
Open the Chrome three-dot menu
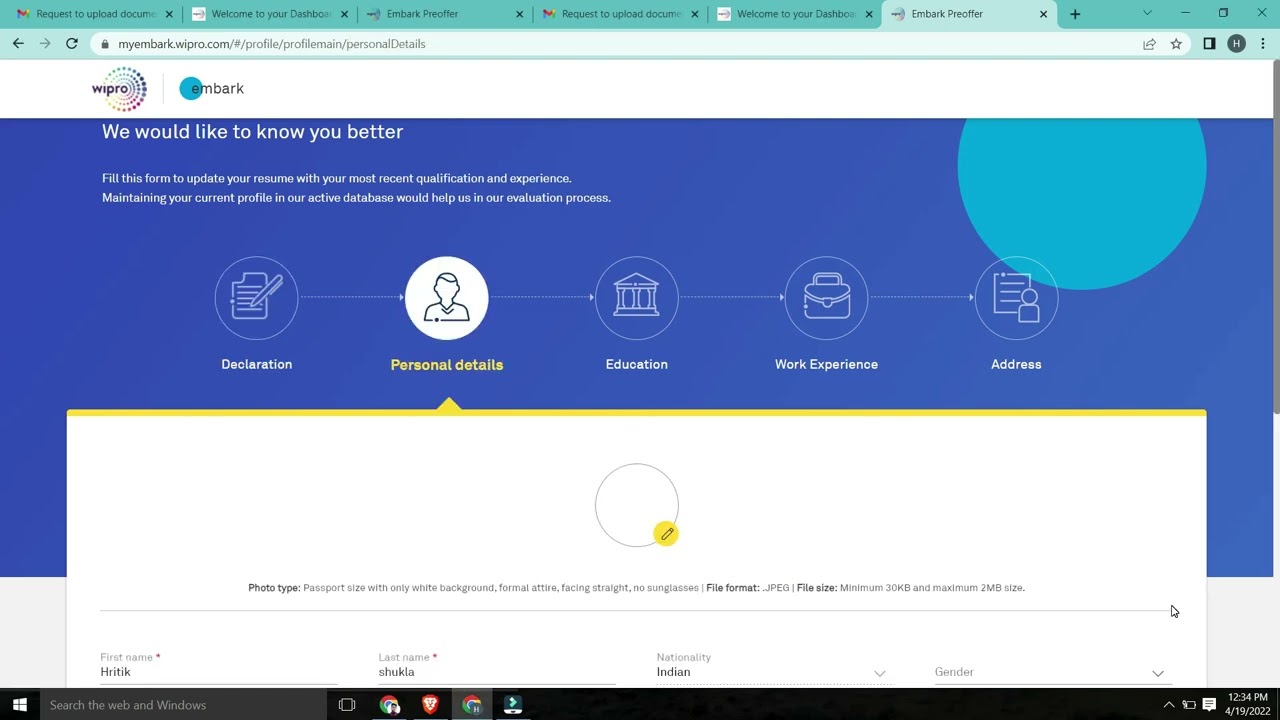tap(1263, 44)
